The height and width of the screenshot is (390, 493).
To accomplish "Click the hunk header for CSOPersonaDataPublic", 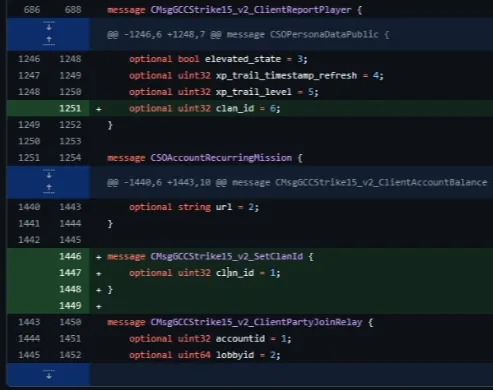I will (248, 34).
